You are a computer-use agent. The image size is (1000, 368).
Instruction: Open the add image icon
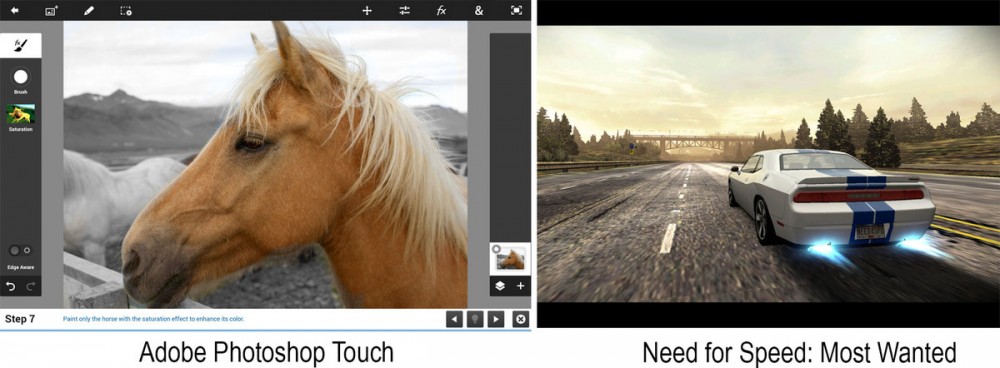(51, 10)
